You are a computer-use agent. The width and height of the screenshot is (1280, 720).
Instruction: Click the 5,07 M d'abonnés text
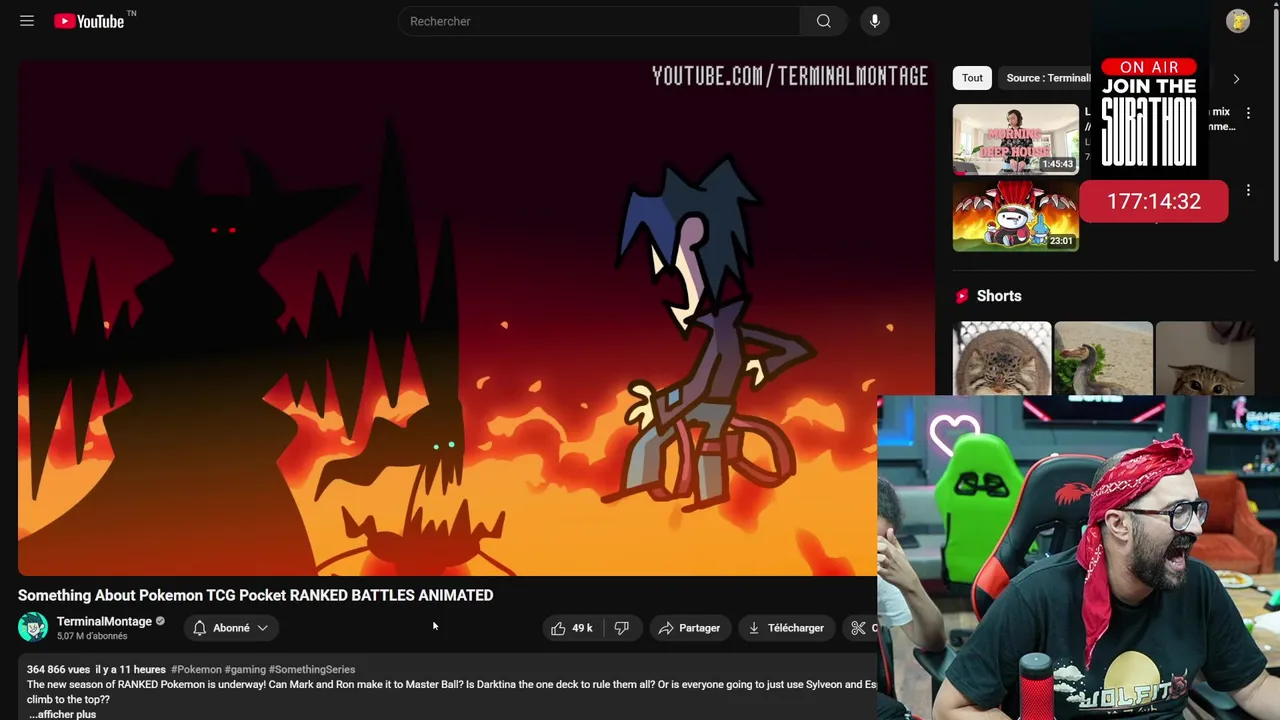point(92,636)
